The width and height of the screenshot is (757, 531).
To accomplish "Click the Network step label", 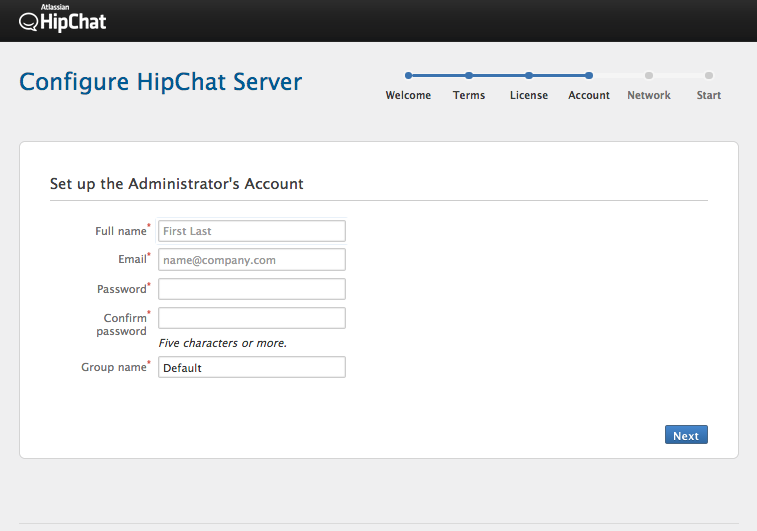I will click(x=649, y=95).
